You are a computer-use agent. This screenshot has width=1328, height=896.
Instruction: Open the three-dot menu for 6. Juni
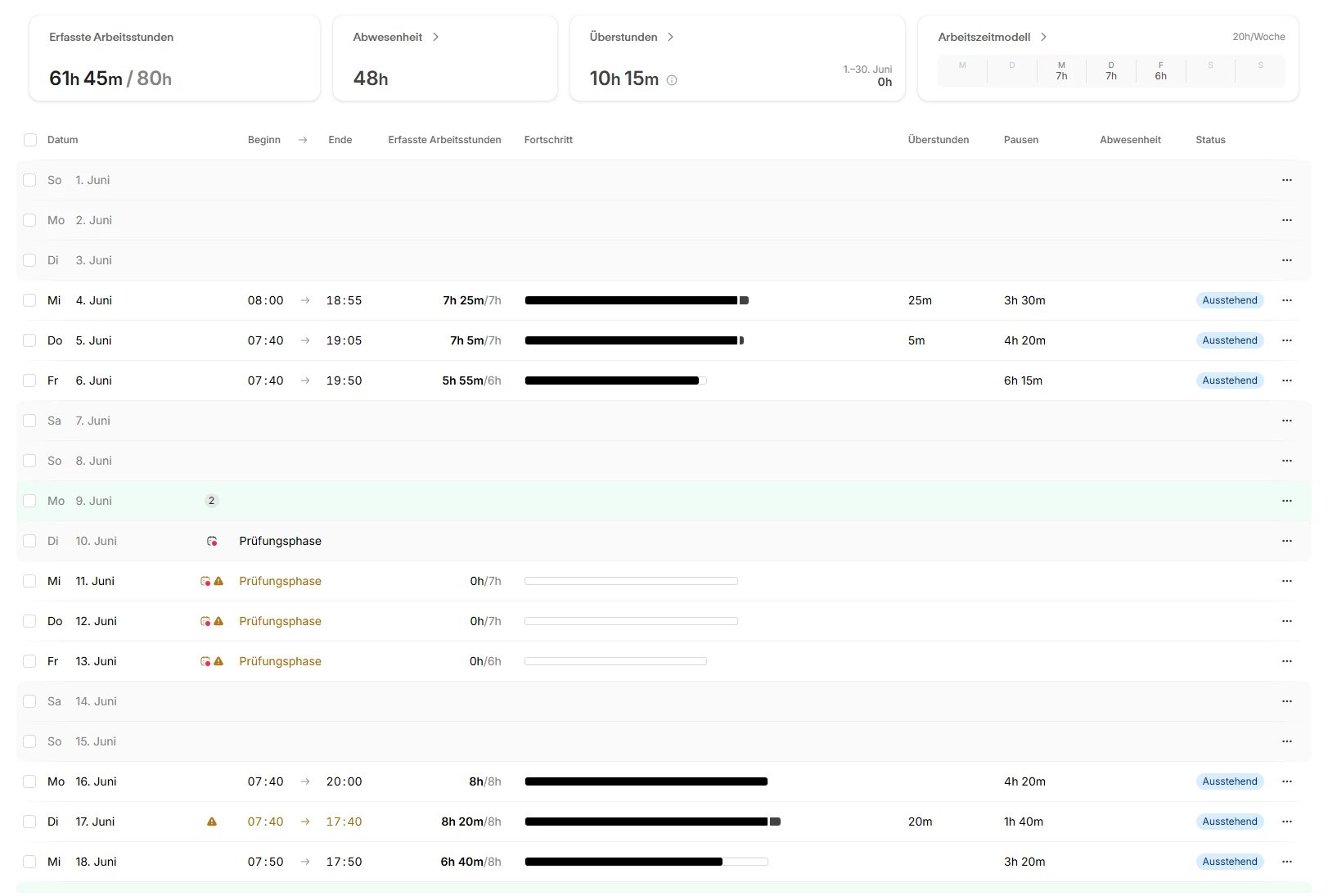(1287, 380)
